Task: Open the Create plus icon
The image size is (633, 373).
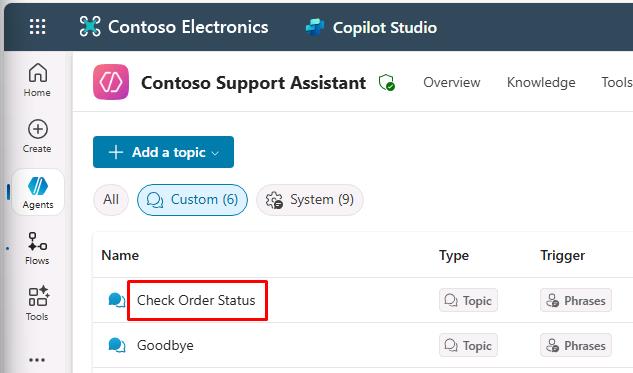Action: (38, 130)
